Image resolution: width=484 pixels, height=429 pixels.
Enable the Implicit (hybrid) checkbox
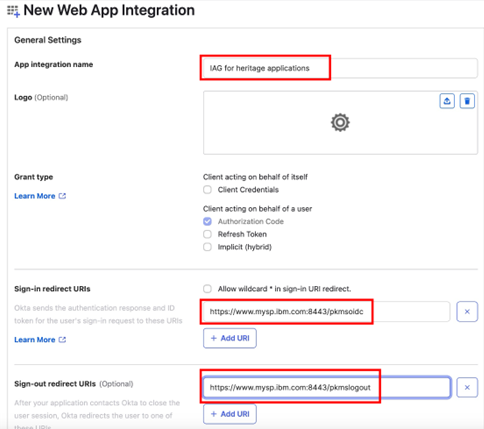point(207,247)
